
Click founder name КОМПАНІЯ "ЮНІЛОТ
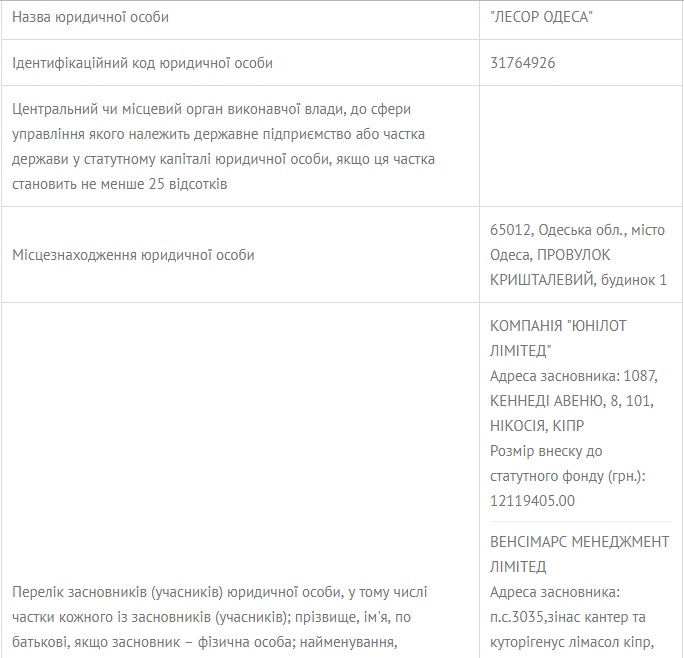pos(558,326)
